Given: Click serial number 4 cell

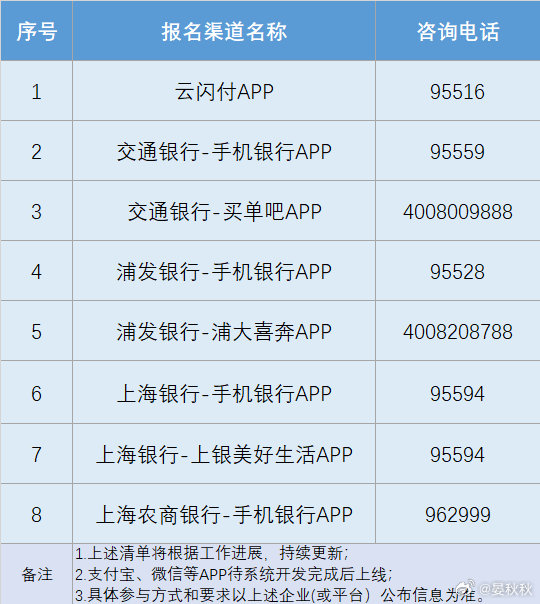Looking at the screenshot, I should pos(37,272).
